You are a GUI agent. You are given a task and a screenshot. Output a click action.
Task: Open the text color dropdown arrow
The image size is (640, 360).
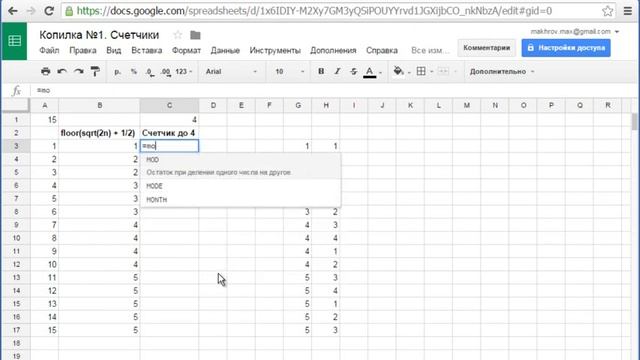[380, 72]
